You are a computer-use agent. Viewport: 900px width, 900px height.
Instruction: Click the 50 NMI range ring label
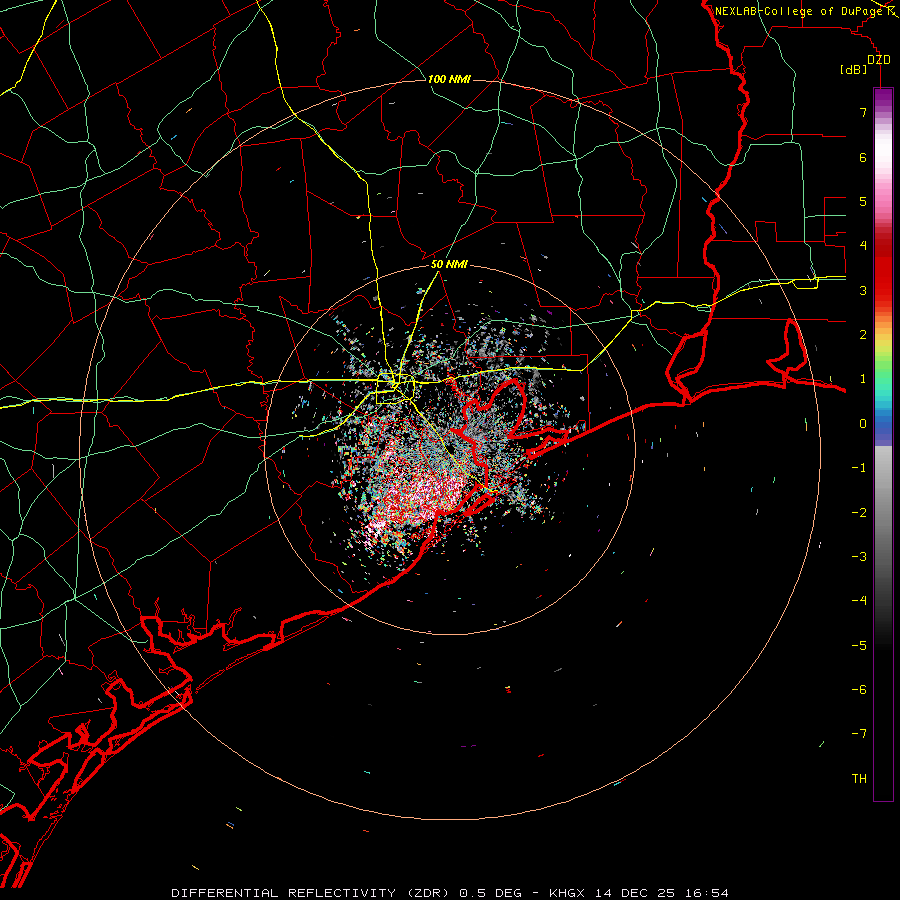point(449,265)
